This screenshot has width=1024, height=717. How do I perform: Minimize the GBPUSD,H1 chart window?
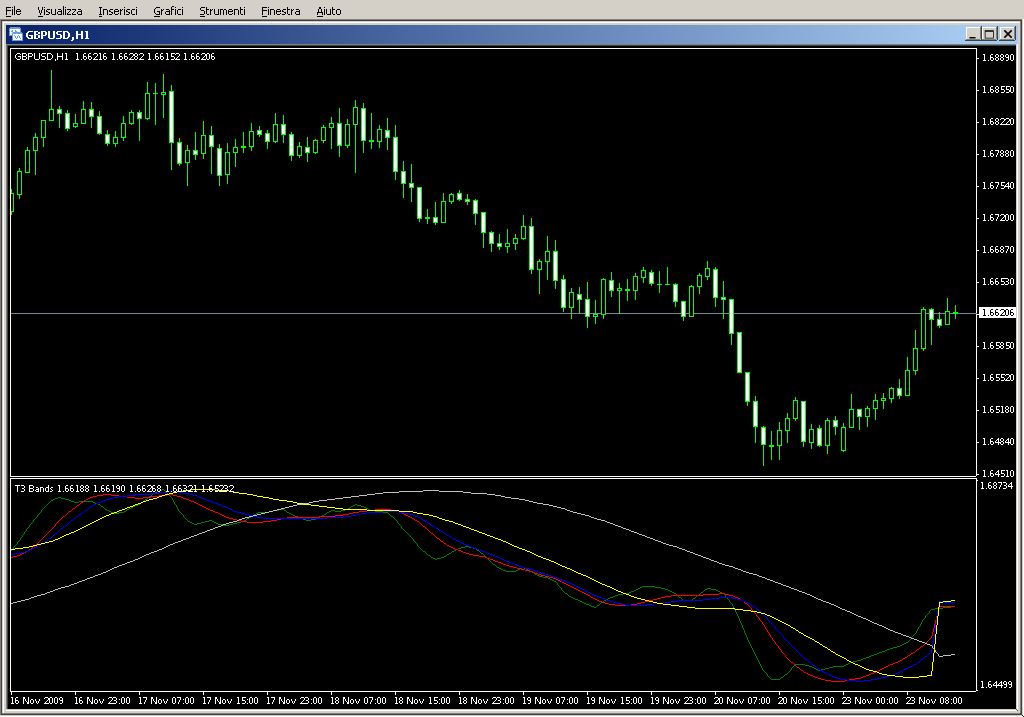coord(972,34)
